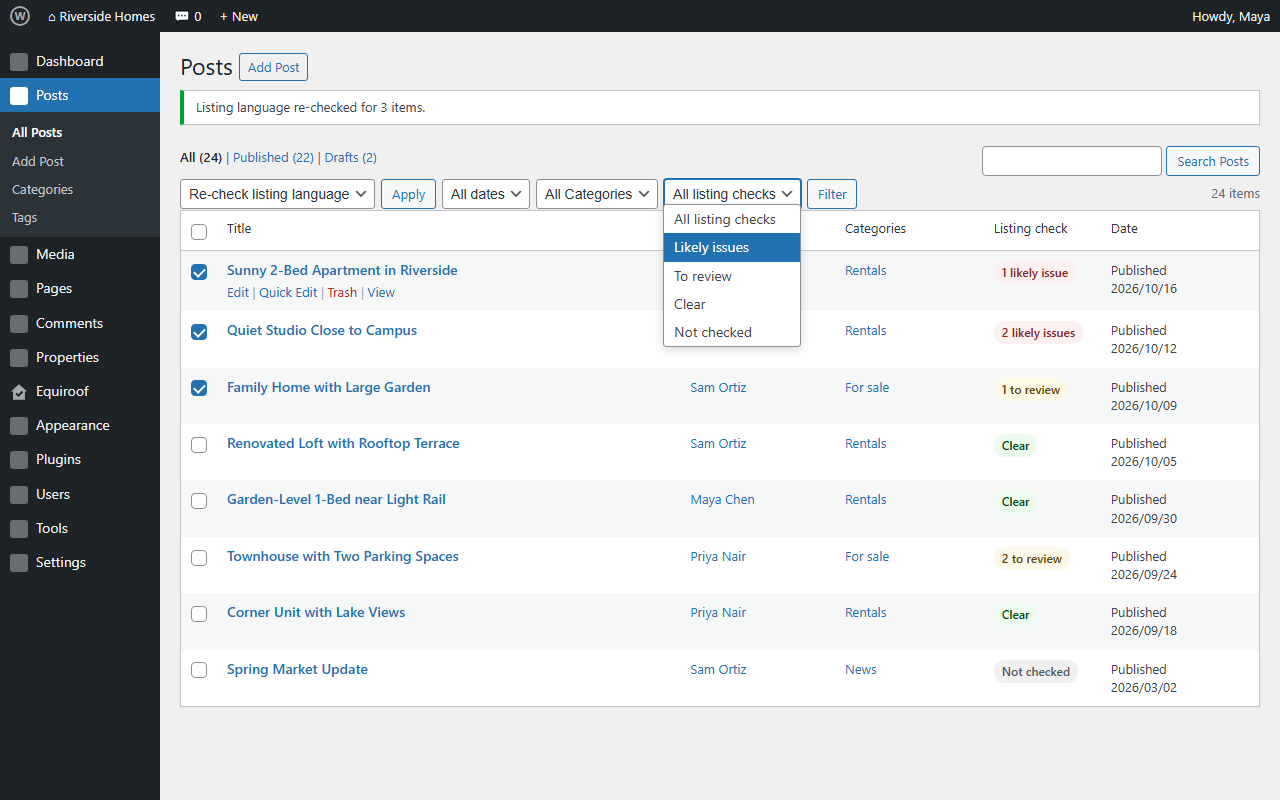Click the Plugins sidebar icon
Screen dimensions: 1280x800
(x=19, y=460)
